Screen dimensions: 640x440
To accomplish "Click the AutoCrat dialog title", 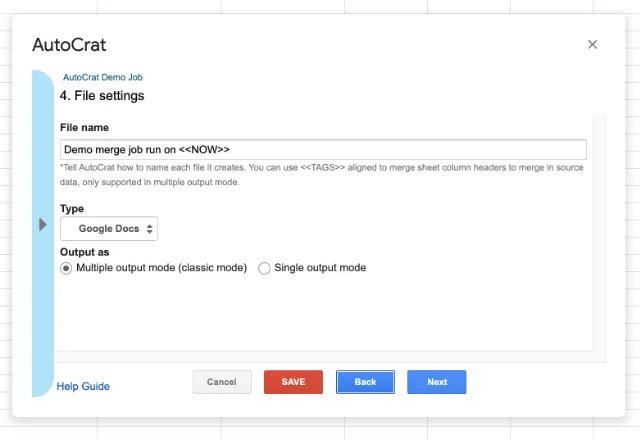I will coord(69,45).
